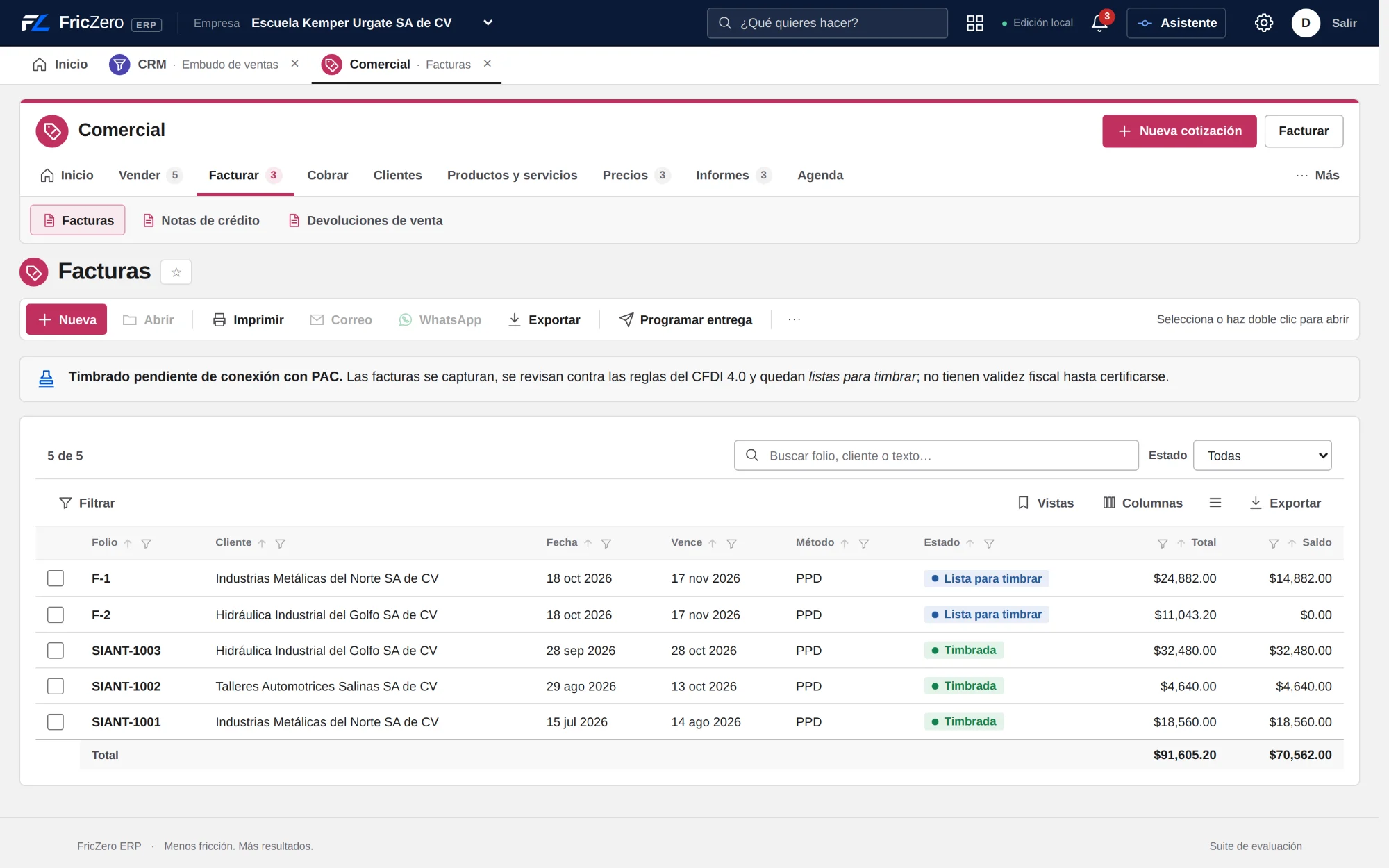This screenshot has height=868, width=1389.
Task: Click the Nueva invoice button
Action: 67,319
